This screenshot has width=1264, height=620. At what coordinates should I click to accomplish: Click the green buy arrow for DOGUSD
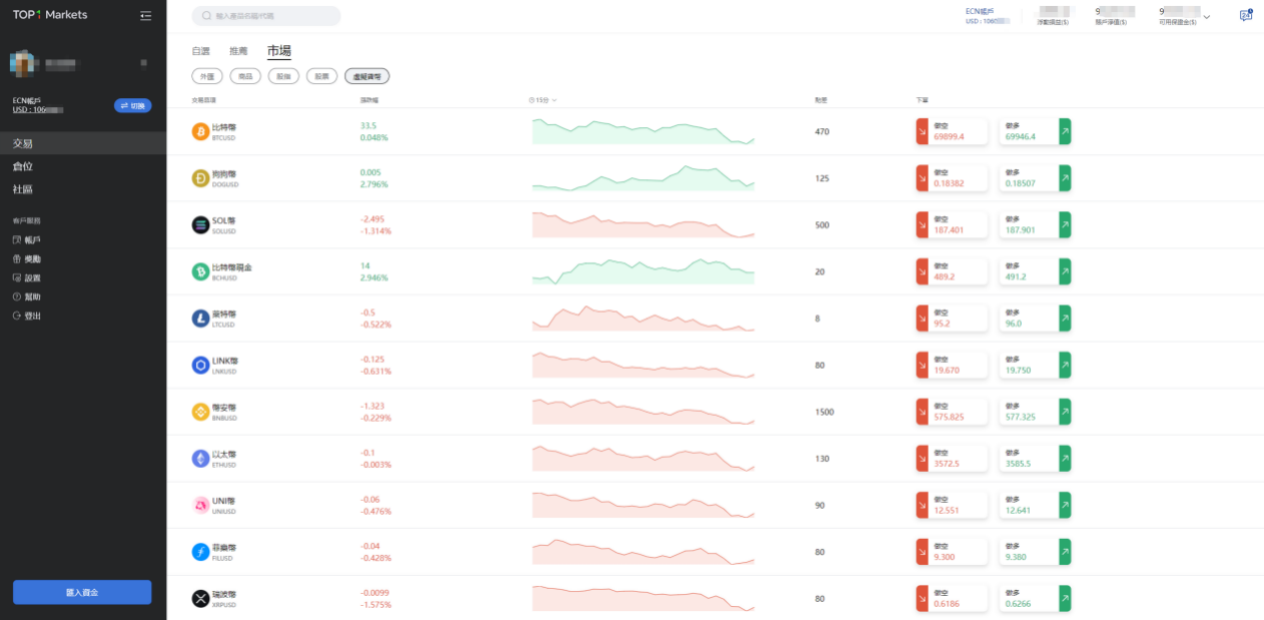click(1065, 179)
